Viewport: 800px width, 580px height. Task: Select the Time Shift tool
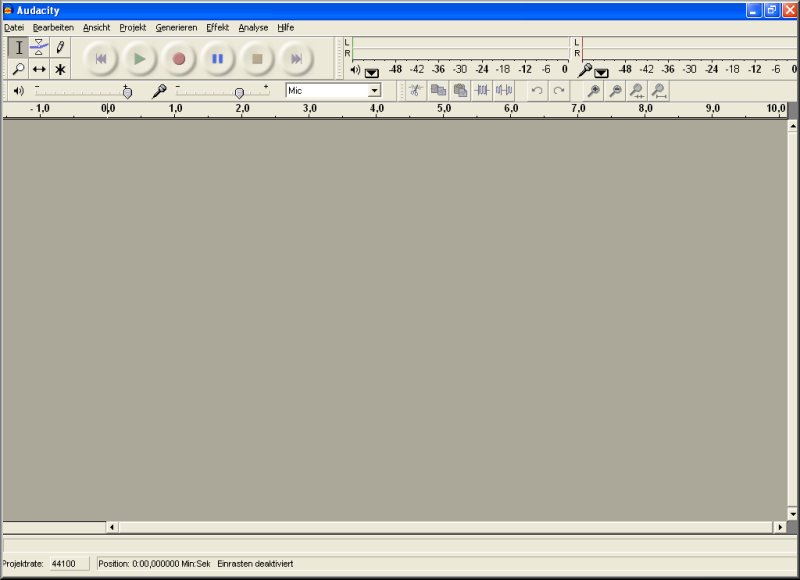39,69
